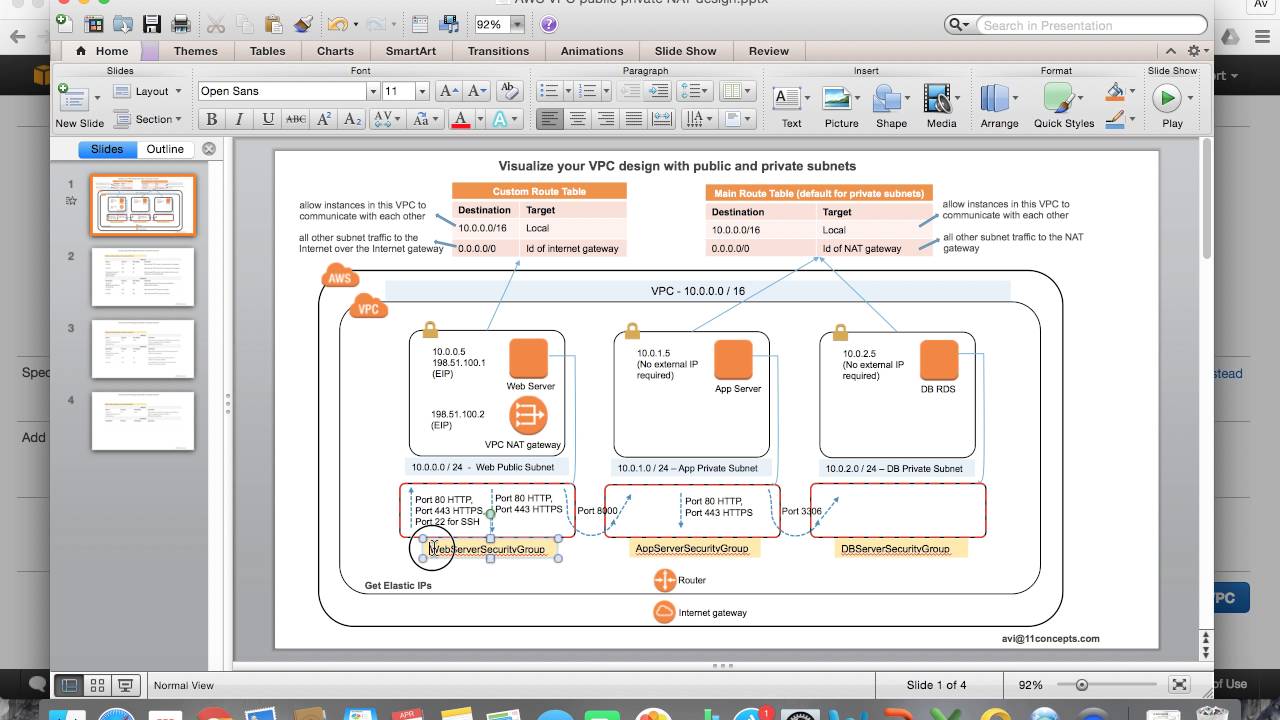Apply the red font color swatch
The image size is (1280, 720).
[x=461, y=119]
